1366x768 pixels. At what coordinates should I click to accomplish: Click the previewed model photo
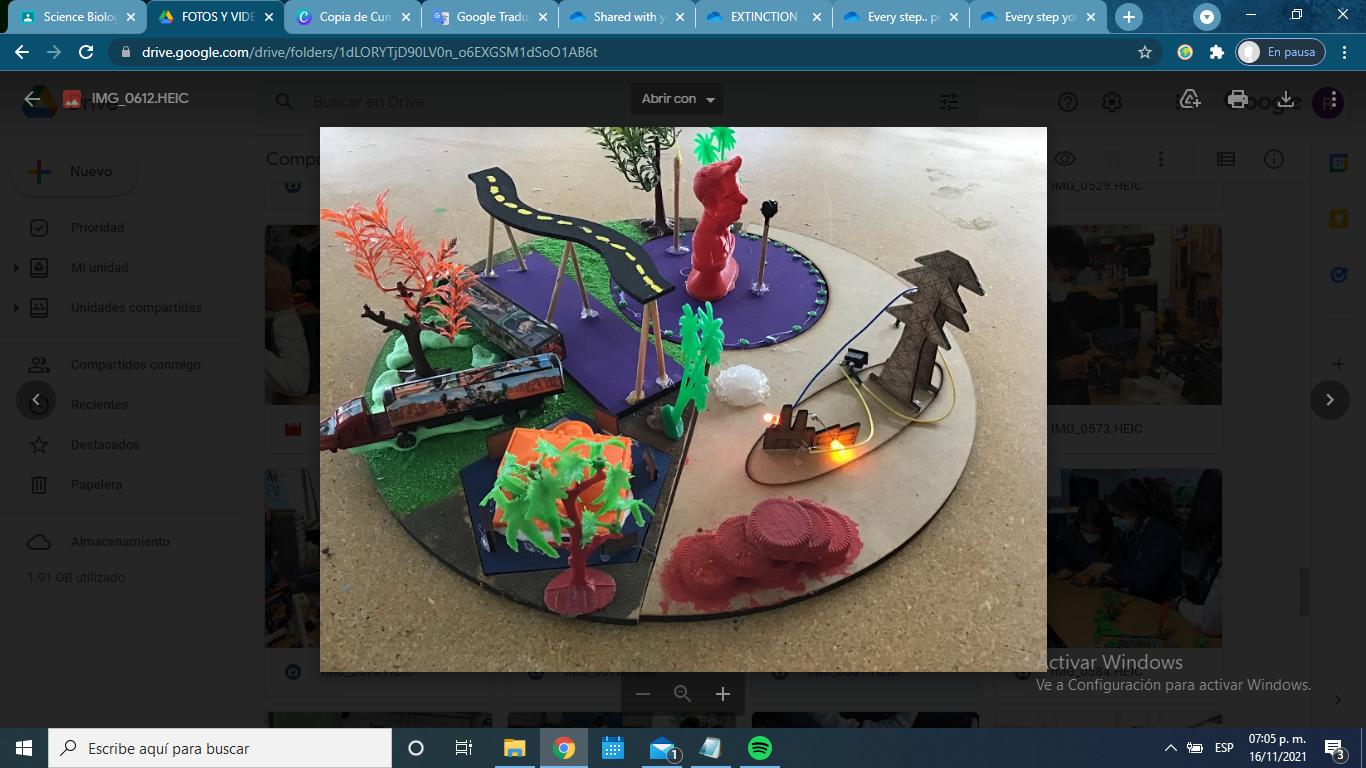tap(683, 399)
